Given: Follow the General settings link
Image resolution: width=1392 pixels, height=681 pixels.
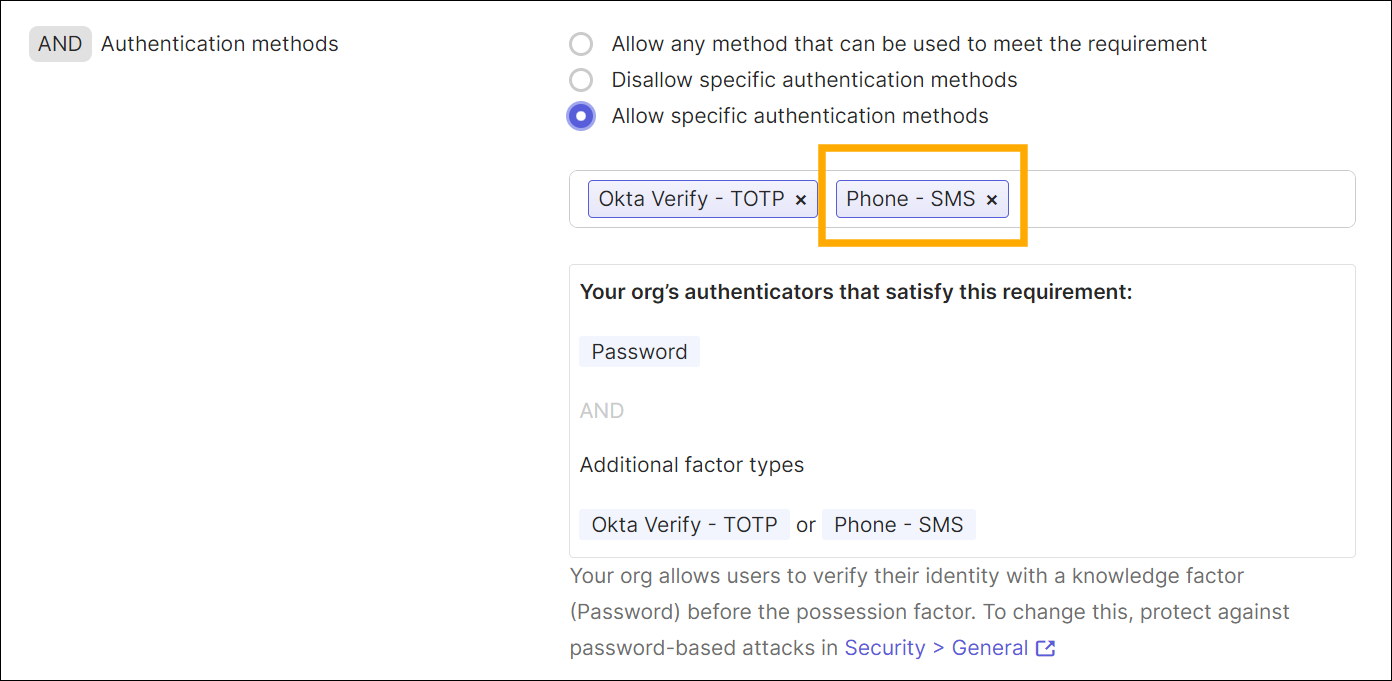Looking at the screenshot, I should click(x=991, y=648).
